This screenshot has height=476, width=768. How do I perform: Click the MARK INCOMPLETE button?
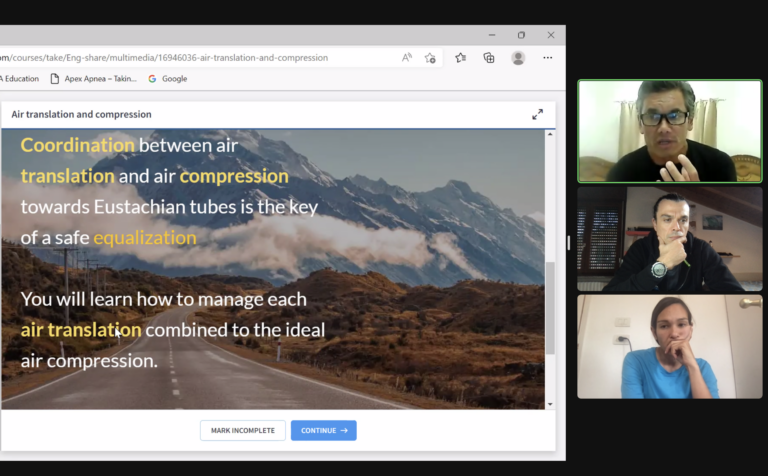tap(243, 431)
